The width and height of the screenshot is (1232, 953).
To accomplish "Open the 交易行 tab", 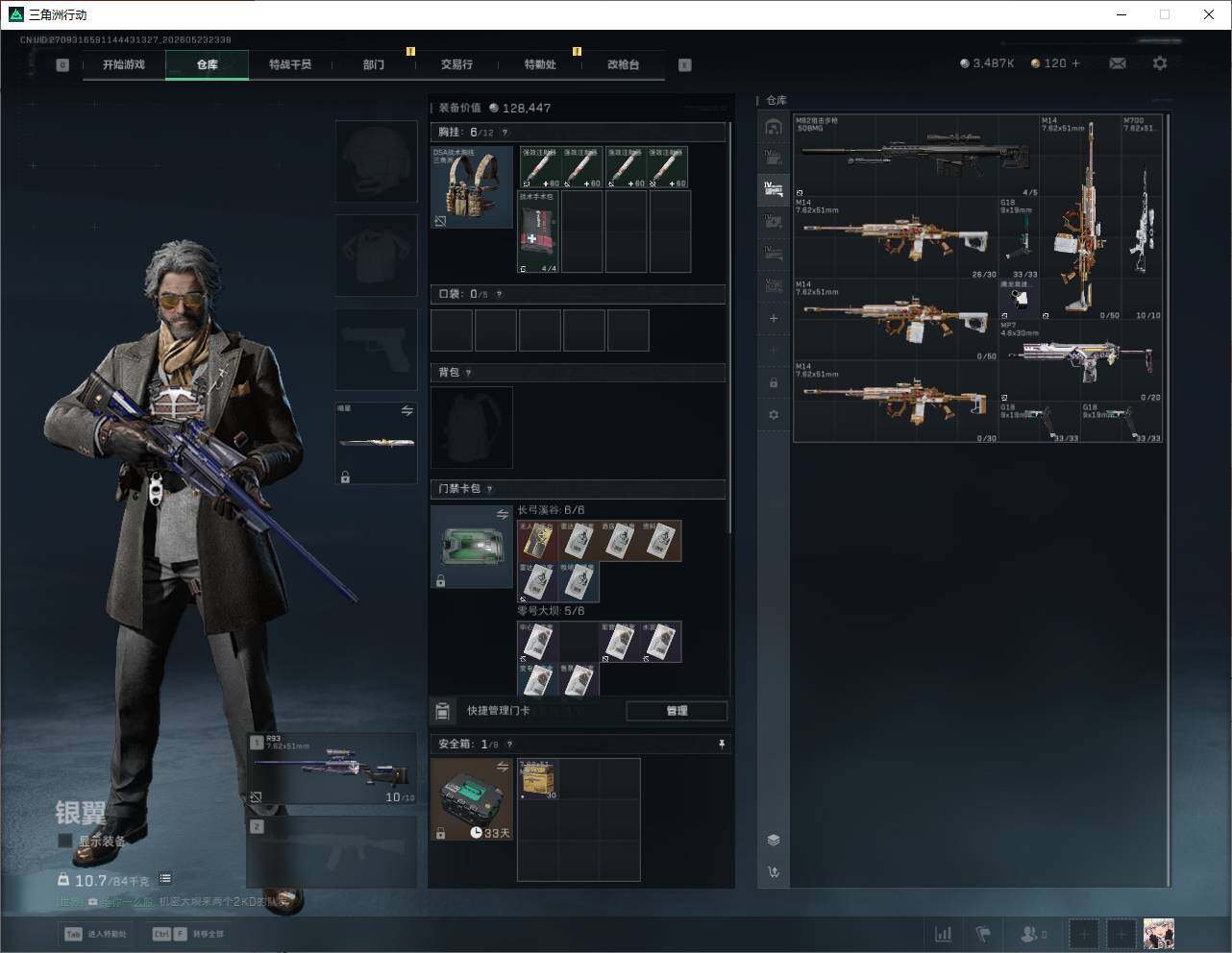I will click(x=456, y=64).
